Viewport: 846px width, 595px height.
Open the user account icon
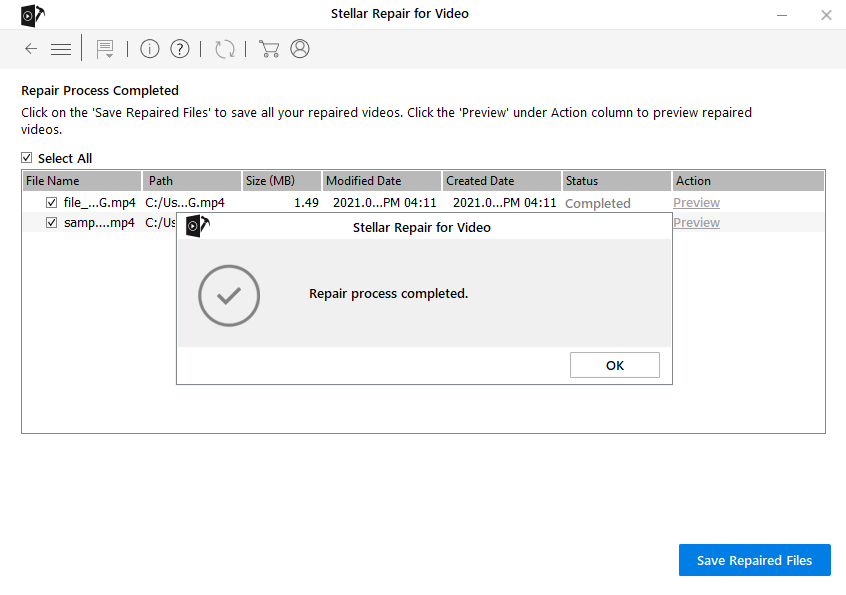300,49
